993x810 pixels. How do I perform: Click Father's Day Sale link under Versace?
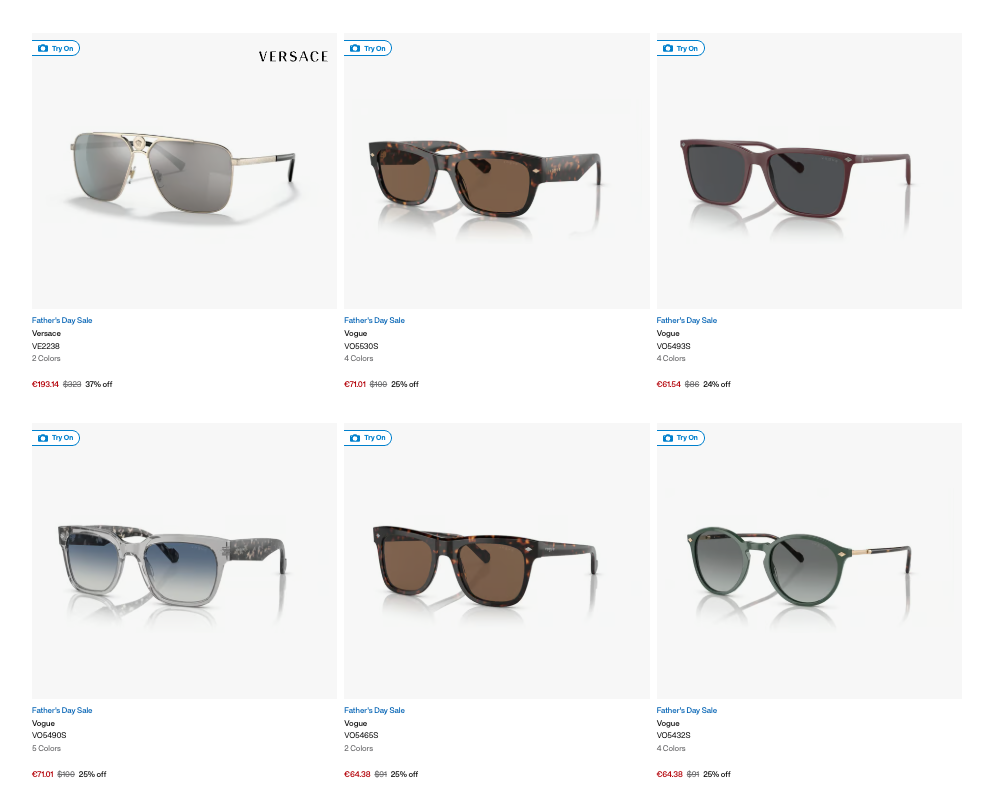coord(62,320)
